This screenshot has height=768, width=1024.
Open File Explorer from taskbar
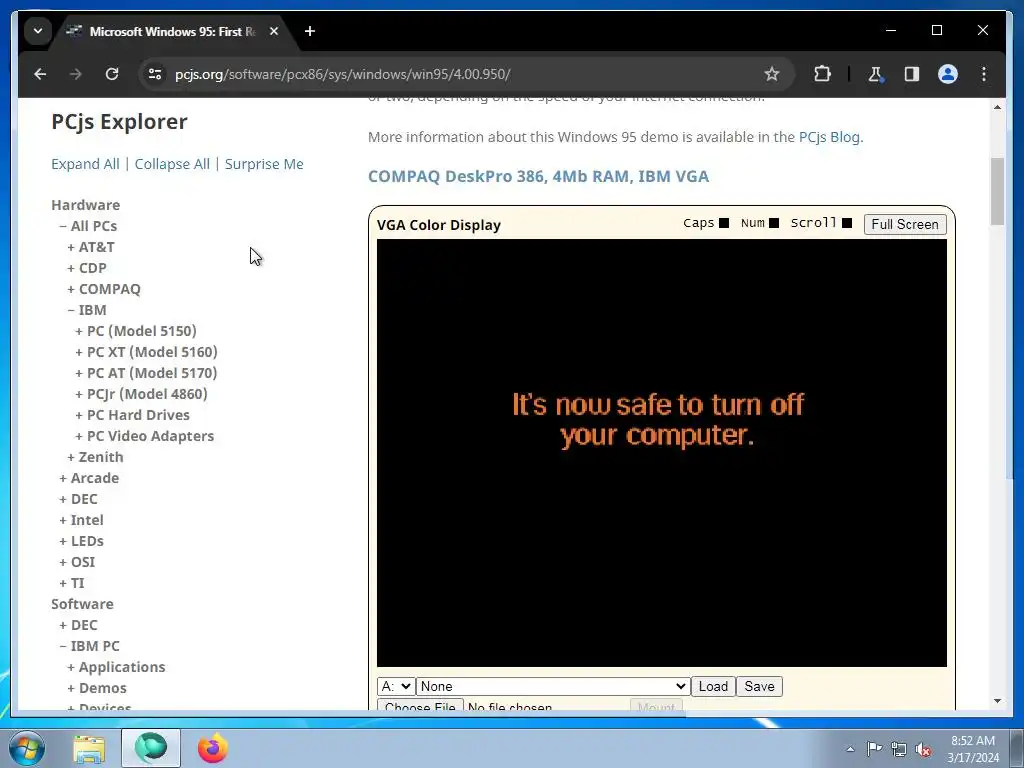click(89, 748)
